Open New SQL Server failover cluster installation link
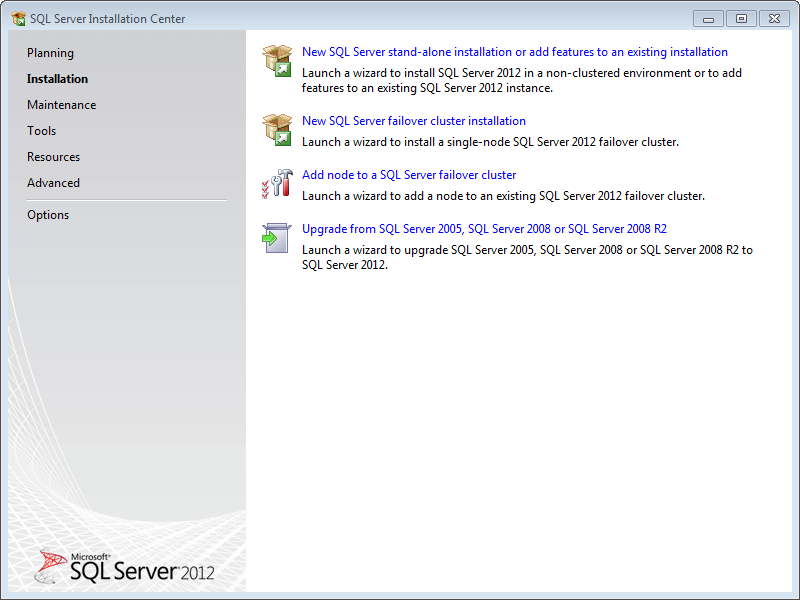 [414, 121]
